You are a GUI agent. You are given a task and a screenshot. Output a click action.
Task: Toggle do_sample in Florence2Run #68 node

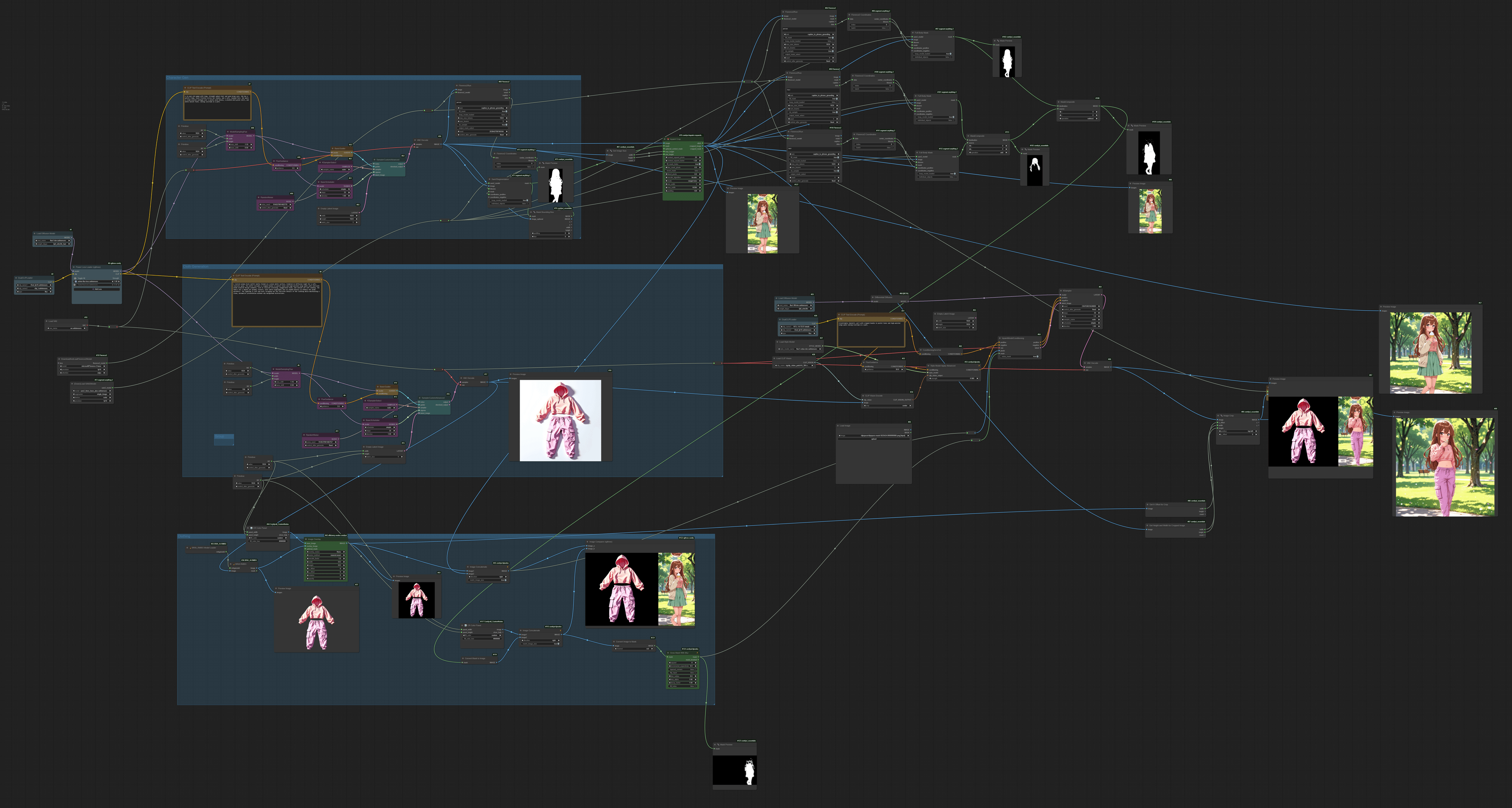click(483, 125)
